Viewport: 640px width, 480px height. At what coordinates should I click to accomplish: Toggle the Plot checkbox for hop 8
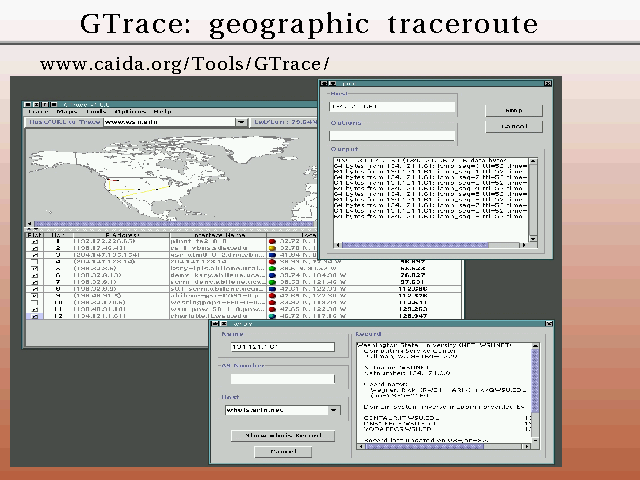pyautogui.click(x=35, y=289)
